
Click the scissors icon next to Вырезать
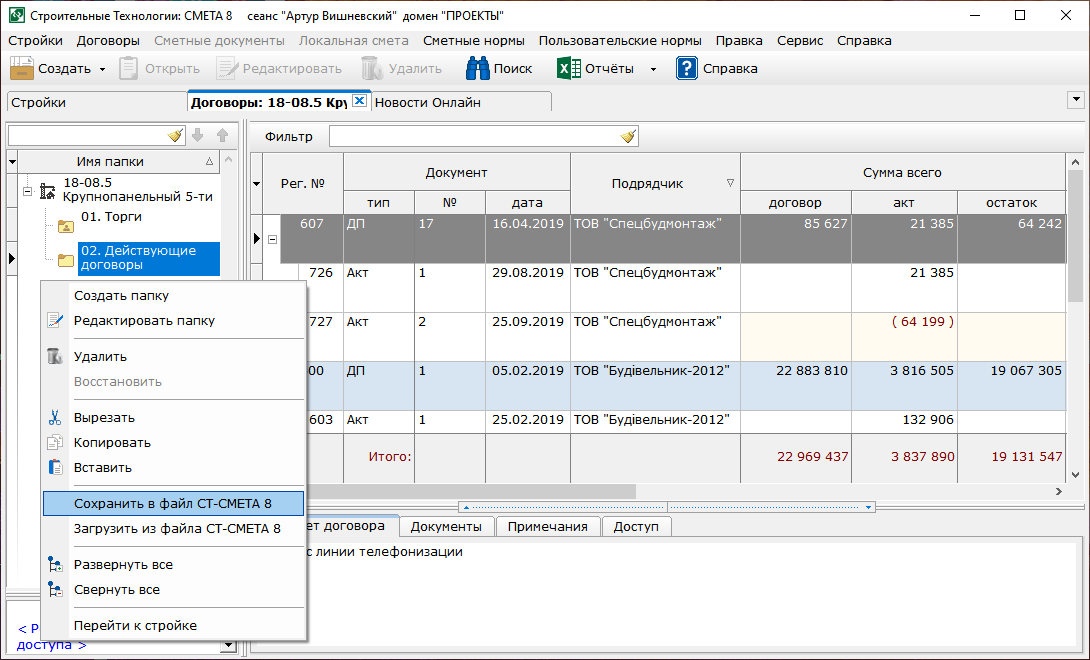pos(55,418)
